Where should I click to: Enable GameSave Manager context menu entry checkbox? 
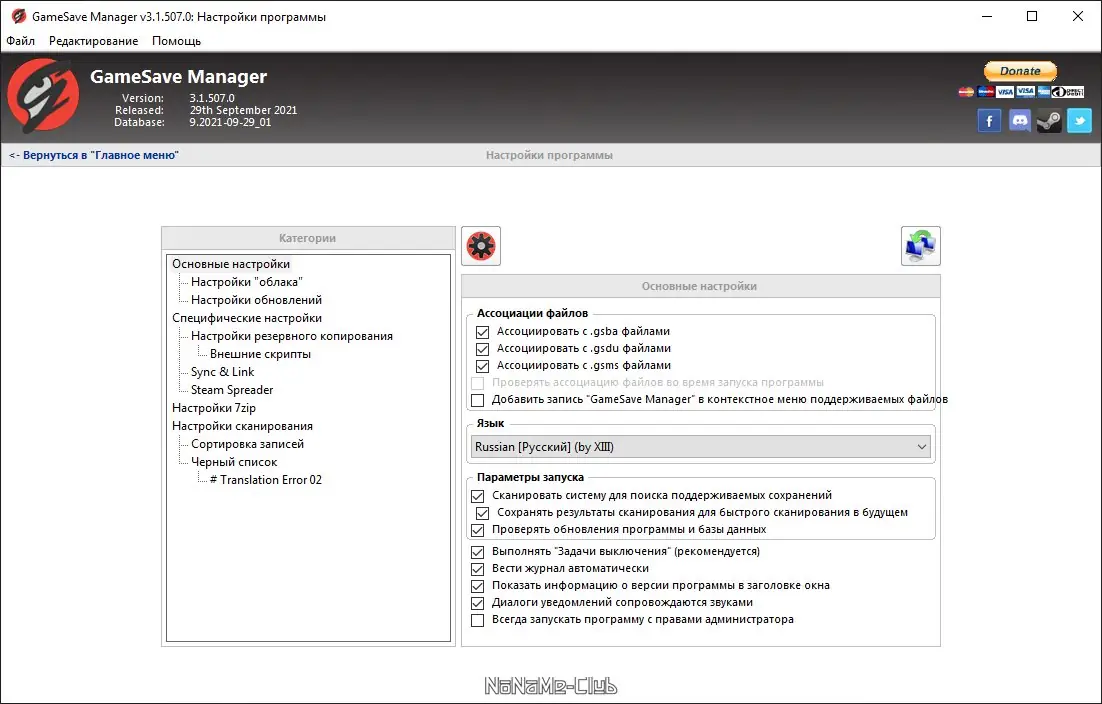[x=478, y=400]
